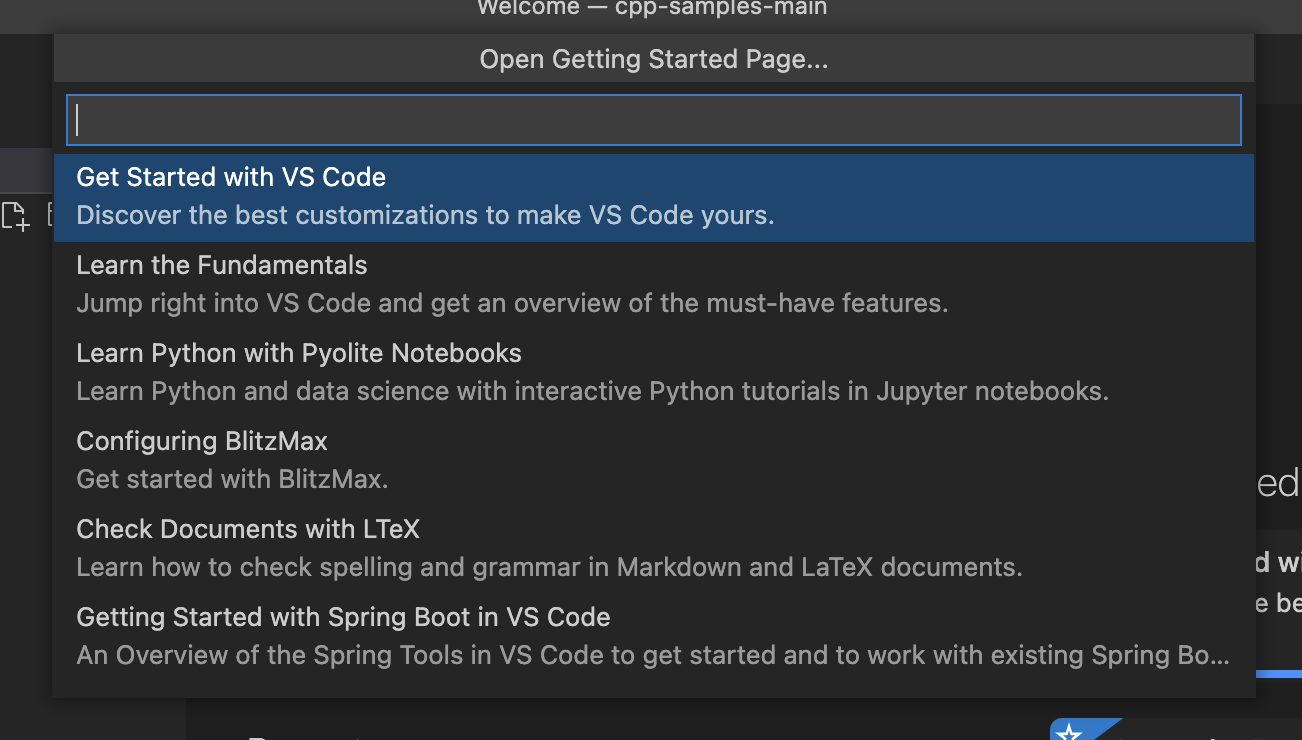1302x740 pixels.
Task: Click the "Open Getting Started Page..." header
Action: (x=653, y=58)
